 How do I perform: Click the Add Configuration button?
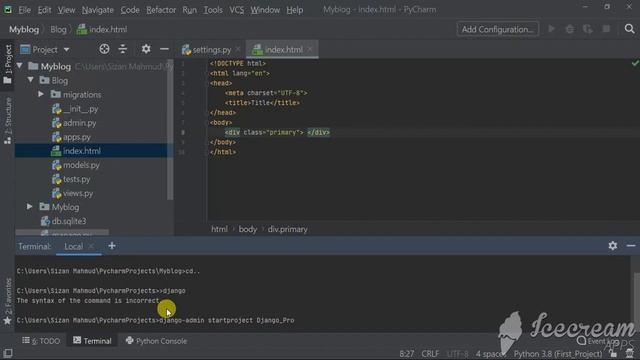click(x=498, y=29)
